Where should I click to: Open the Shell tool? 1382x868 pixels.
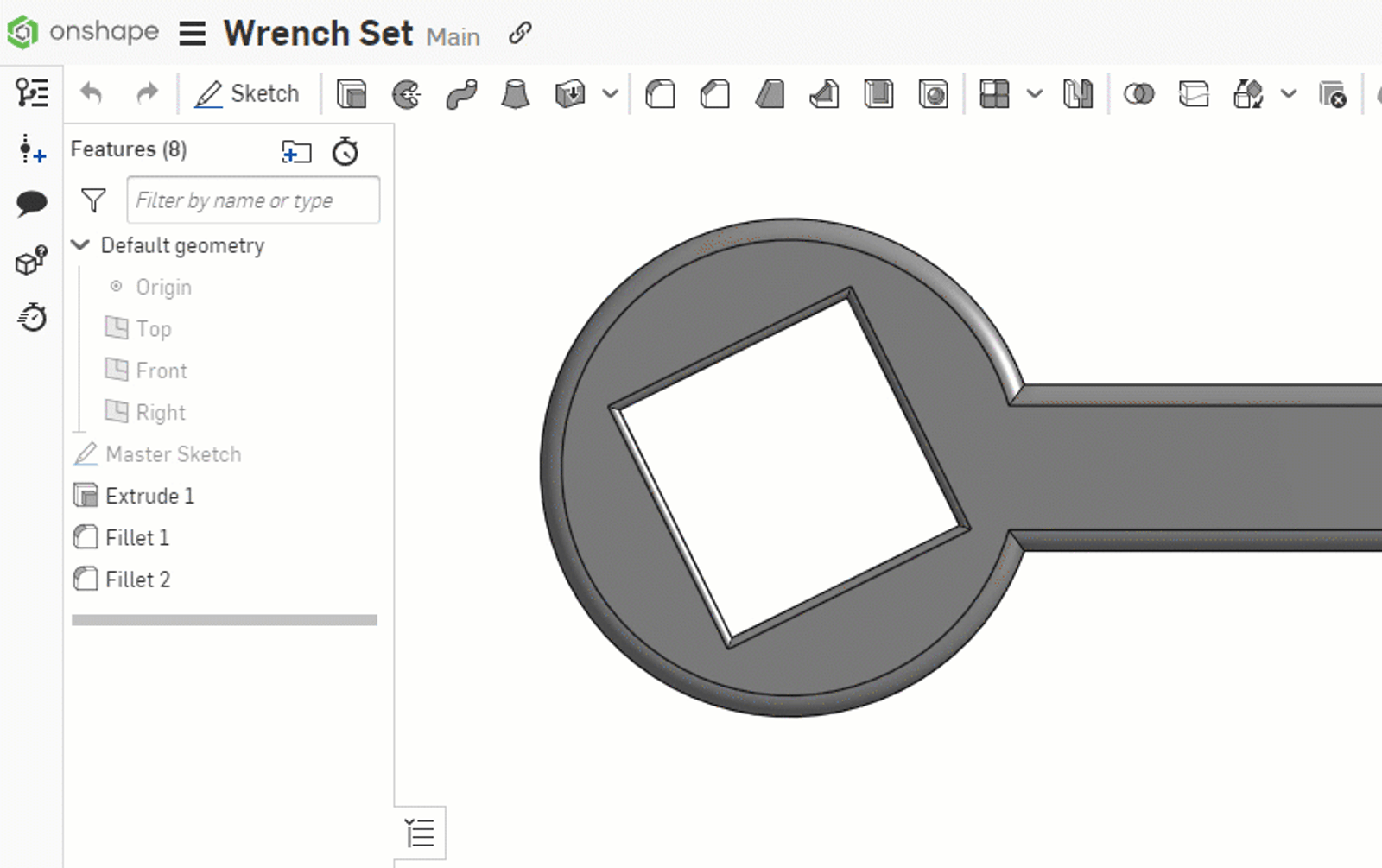[878, 93]
